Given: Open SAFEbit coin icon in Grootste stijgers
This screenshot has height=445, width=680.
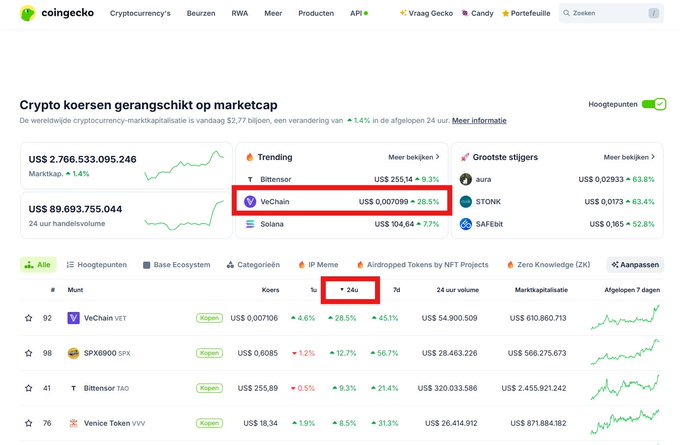Looking at the screenshot, I should [465, 224].
